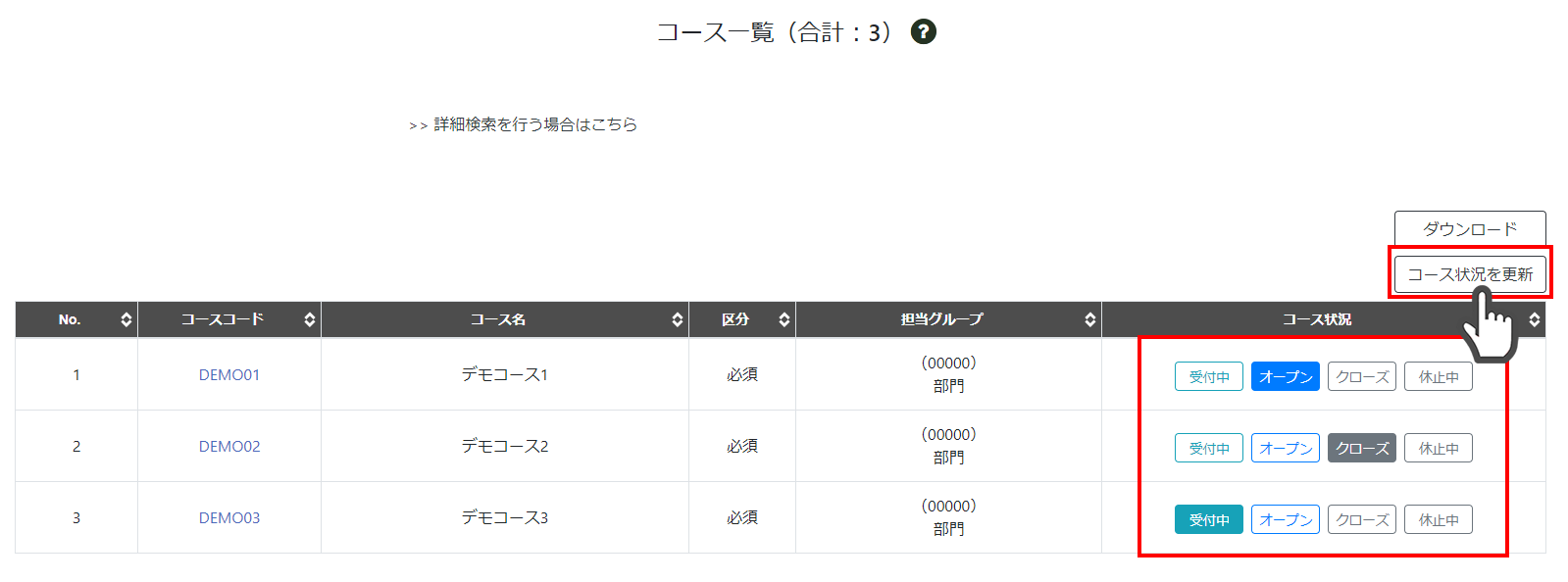Open course code DEMO01 link
Image resolution: width=1568 pixels, height=582 pixels.
pos(229,374)
